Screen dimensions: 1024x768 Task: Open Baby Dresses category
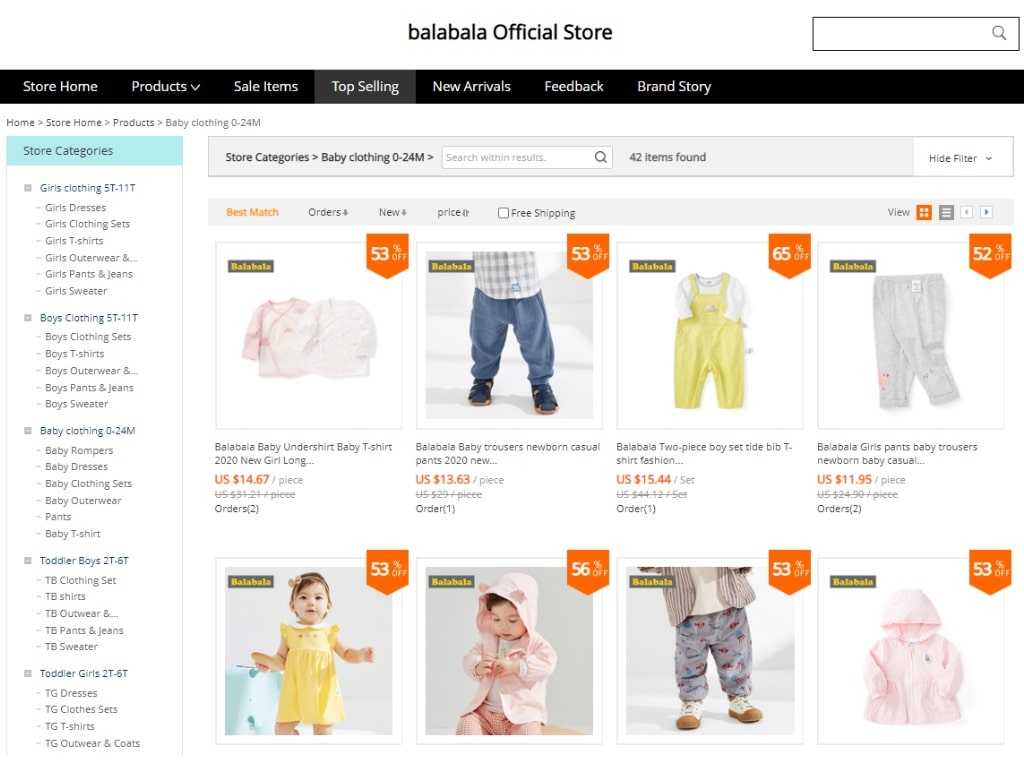click(x=76, y=467)
